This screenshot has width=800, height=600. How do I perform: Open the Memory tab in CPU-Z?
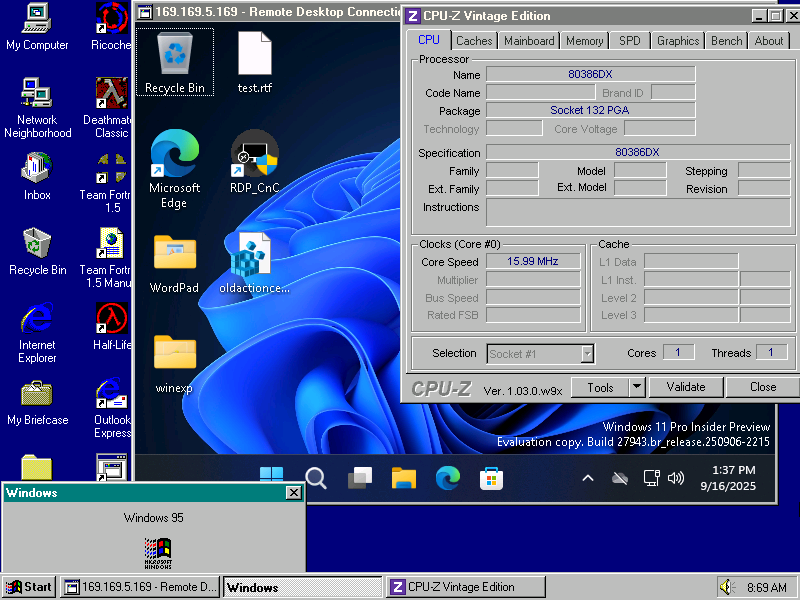[583, 41]
